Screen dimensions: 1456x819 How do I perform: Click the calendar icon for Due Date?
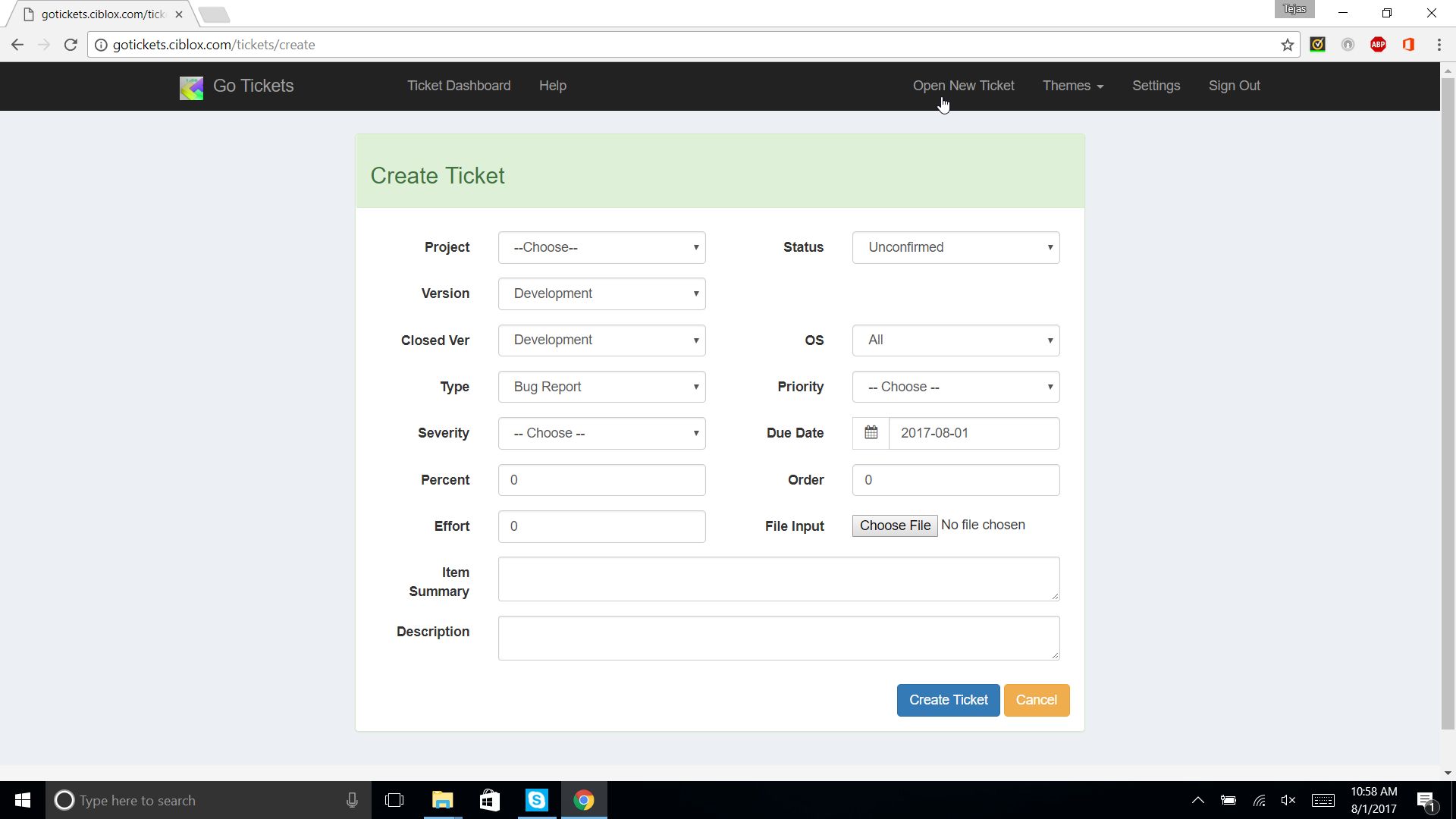870,432
